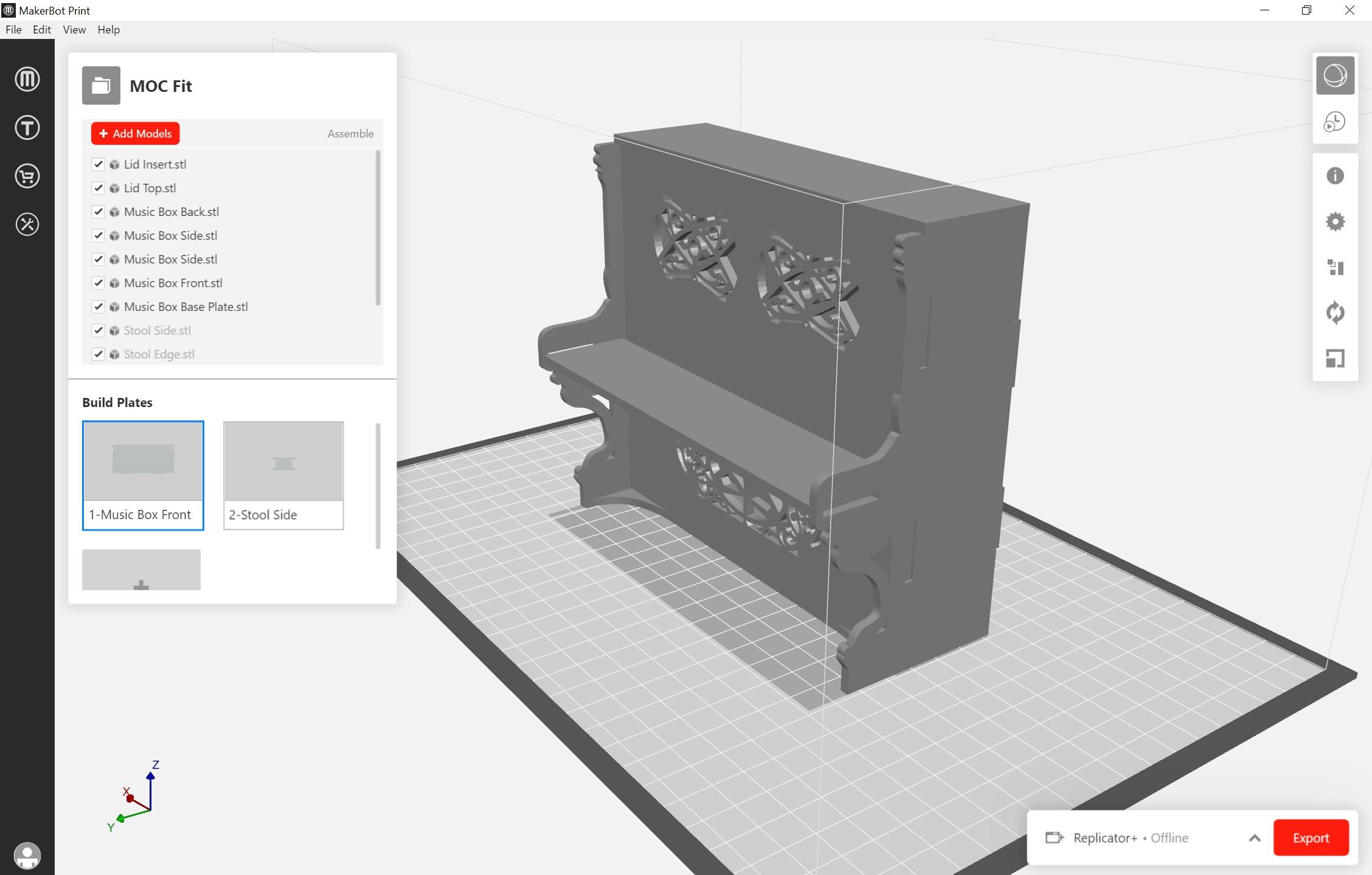Click the red Add Models button
The width and height of the screenshot is (1372, 875).
pyautogui.click(x=135, y=134)
